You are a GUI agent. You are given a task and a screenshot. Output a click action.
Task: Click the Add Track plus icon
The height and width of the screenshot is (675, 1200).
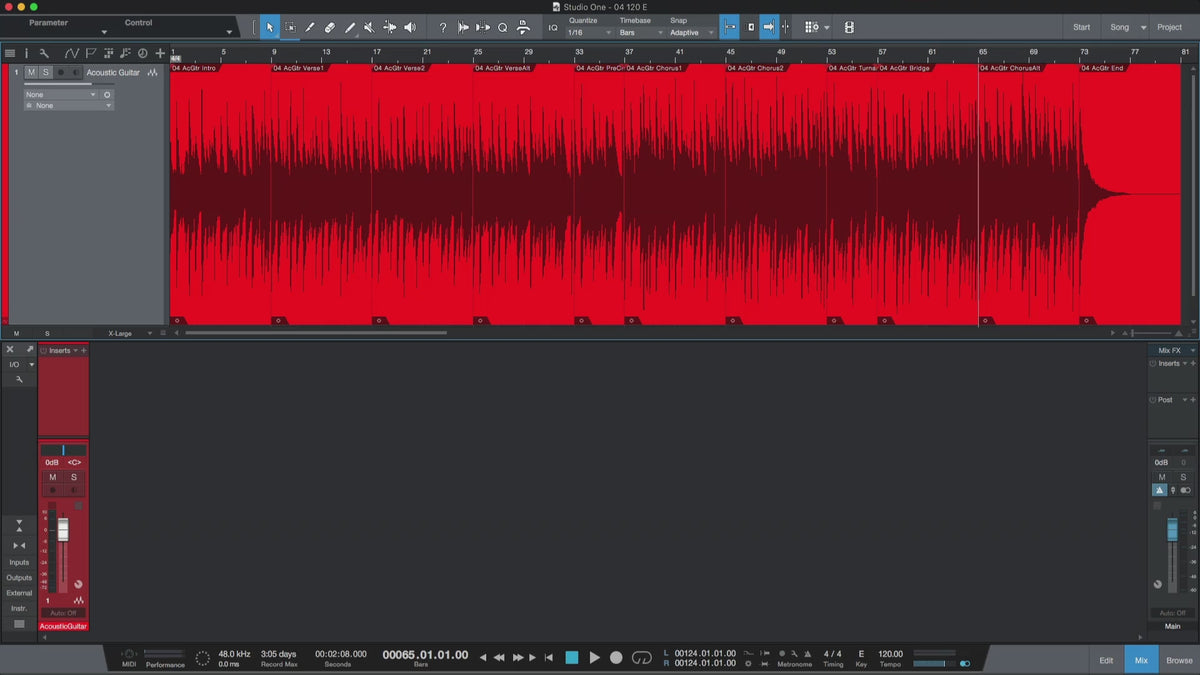tap(160, 53)
